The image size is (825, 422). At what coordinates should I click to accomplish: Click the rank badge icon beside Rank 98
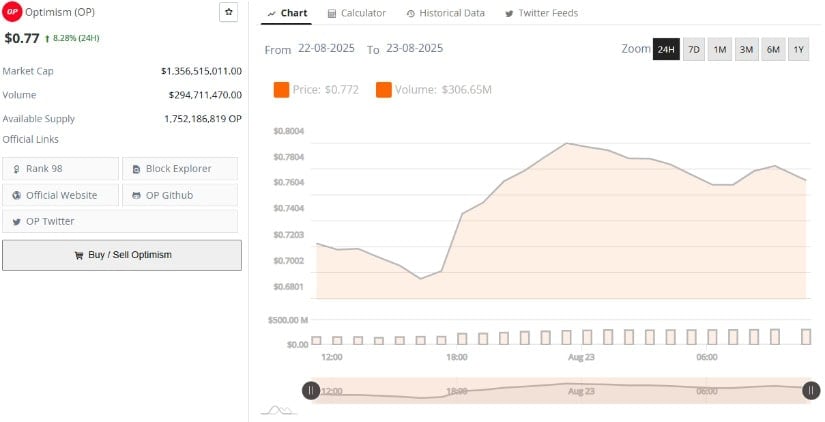coord(16,169)
